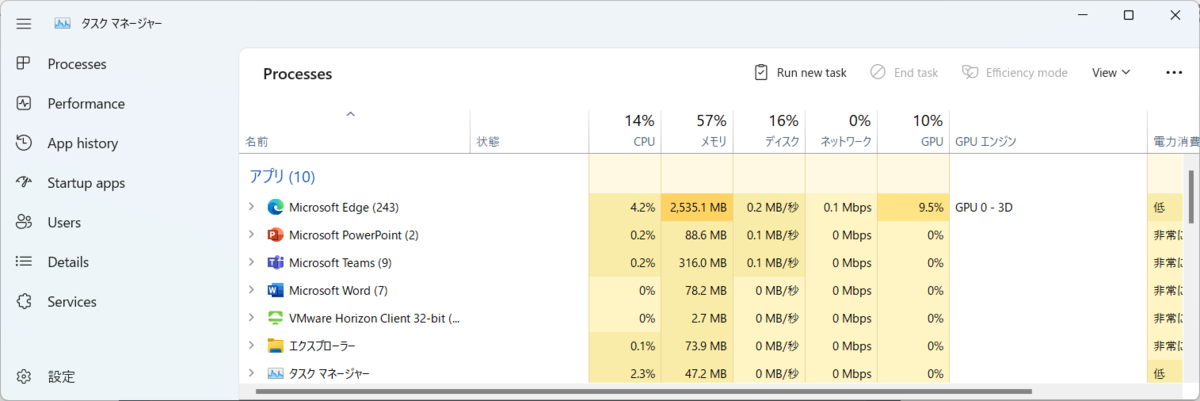Expand the Microsoft Teams process group
The image size is (1200, 401).
(252, 263)
